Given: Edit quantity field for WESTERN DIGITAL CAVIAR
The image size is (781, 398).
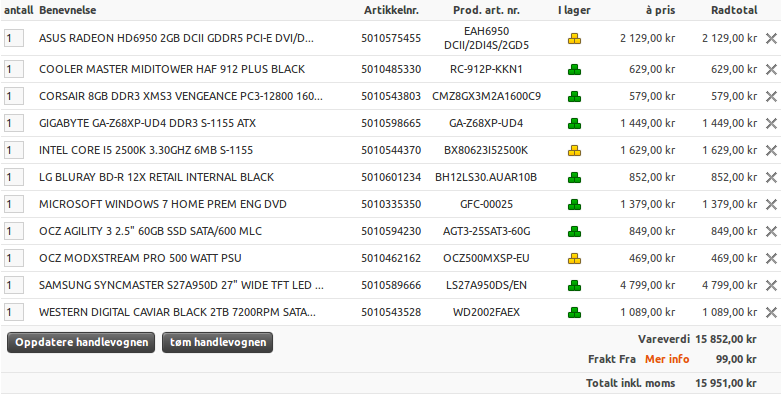Looking at the screenshot, I should tap(14, 312).
